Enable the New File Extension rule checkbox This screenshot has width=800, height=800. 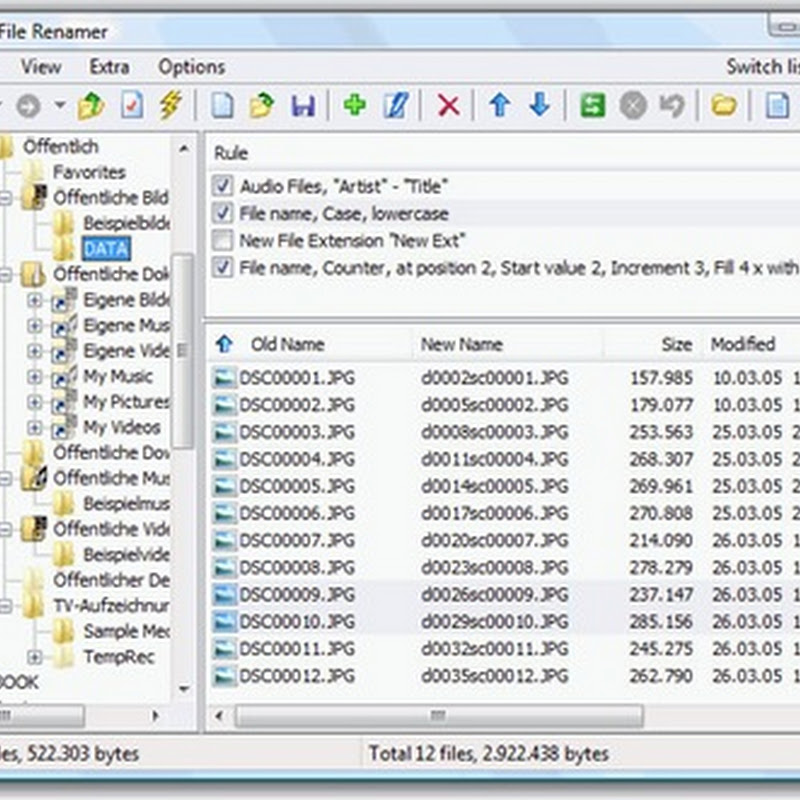tap(223, 241)
